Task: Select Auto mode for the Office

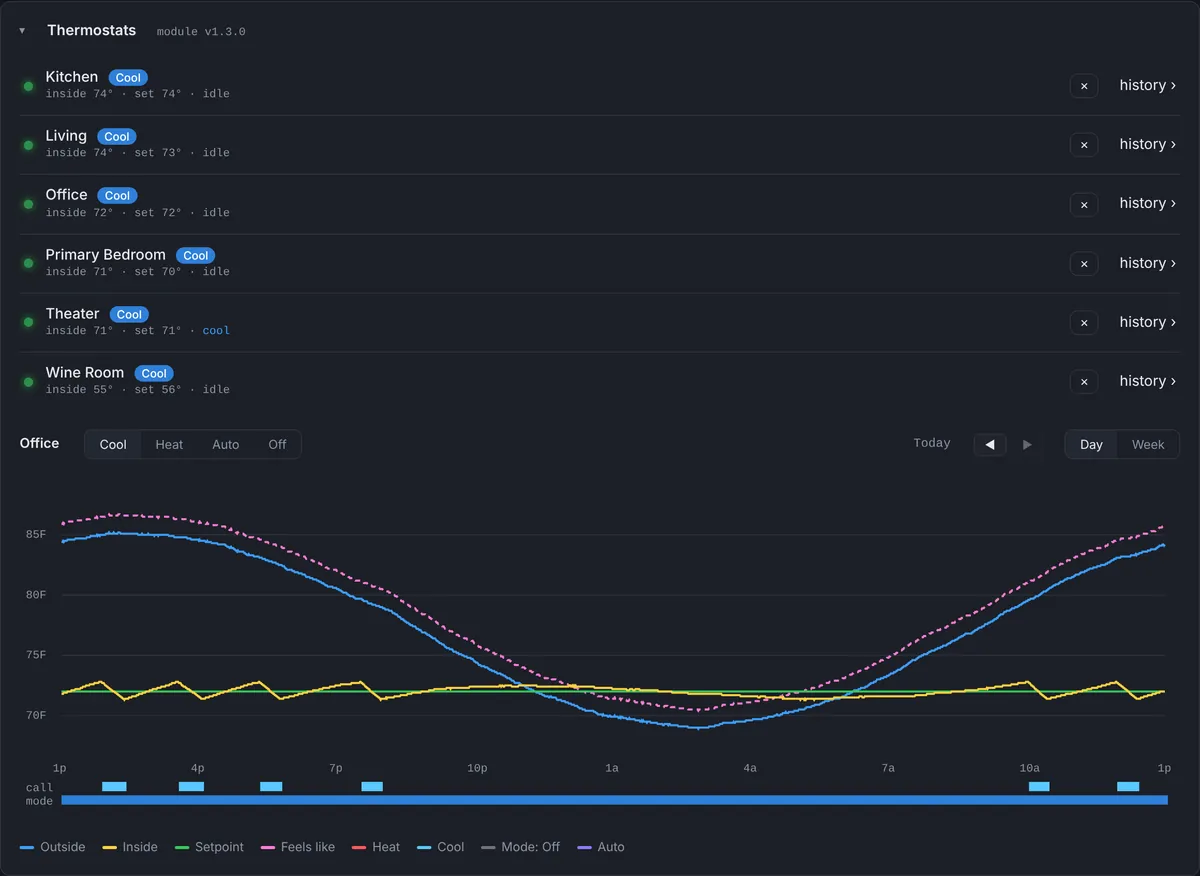Action: (226, 444)
